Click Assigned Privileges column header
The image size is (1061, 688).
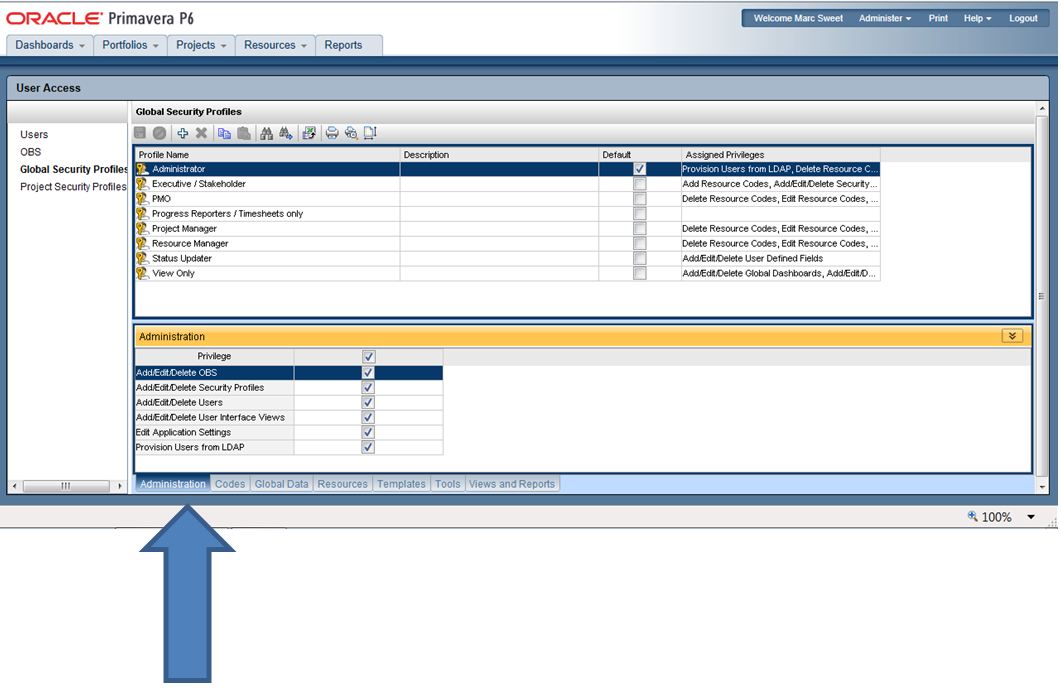point(780,155)
